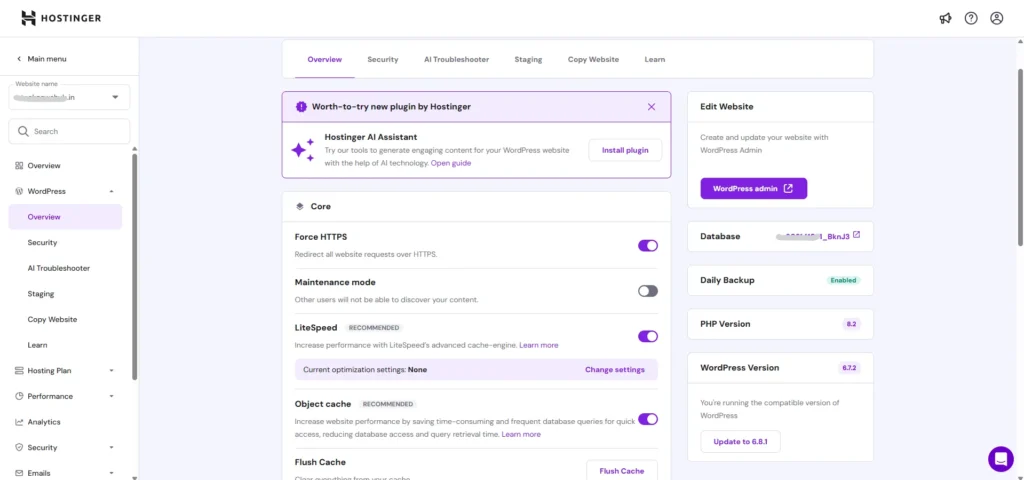The image size is (1024, 480).
Task: Open the database external link icon
Action: pos(857,235)
